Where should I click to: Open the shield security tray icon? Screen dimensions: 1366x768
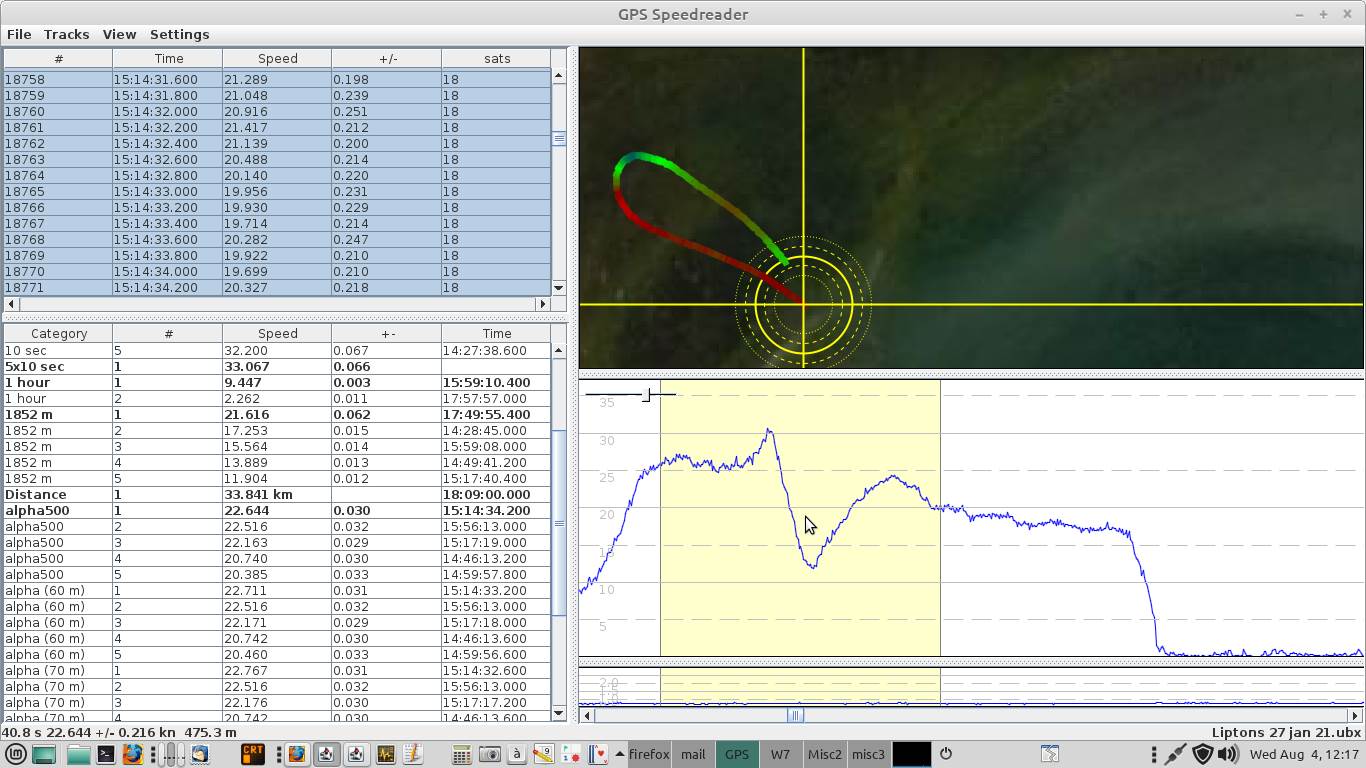point(1202,755)
